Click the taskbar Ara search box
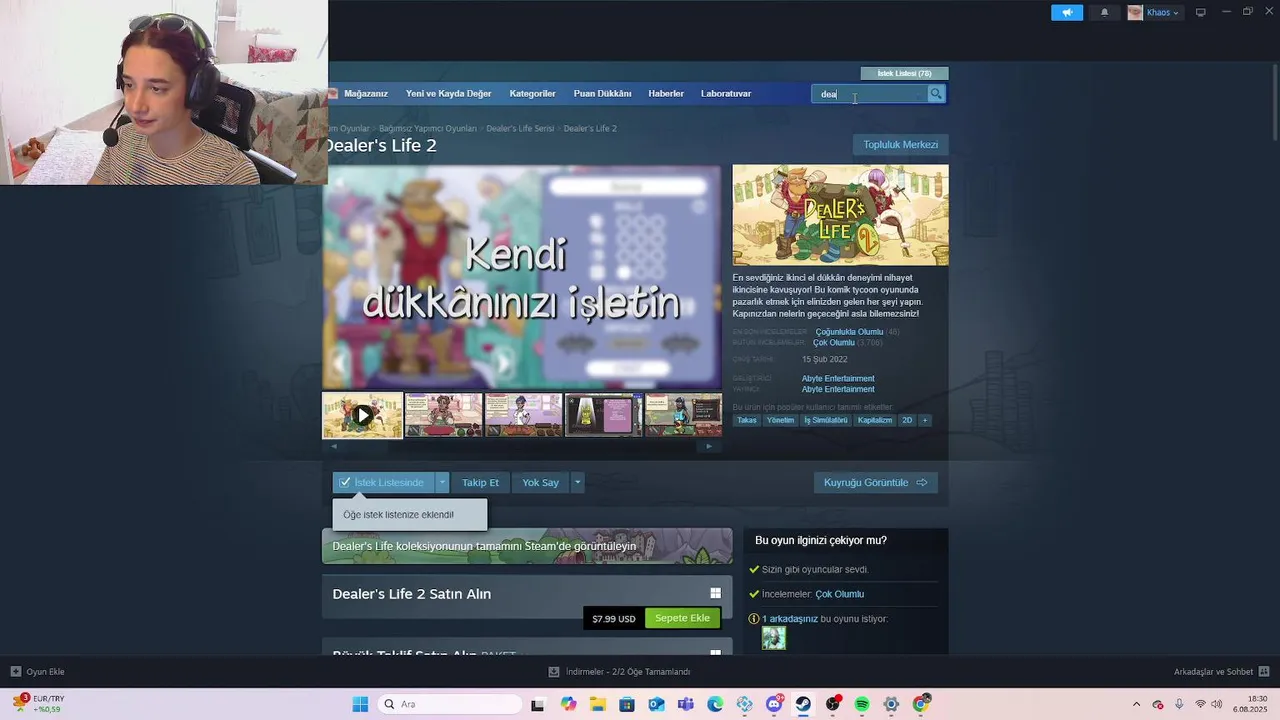 pyautogui.click(x=450, y=704)
